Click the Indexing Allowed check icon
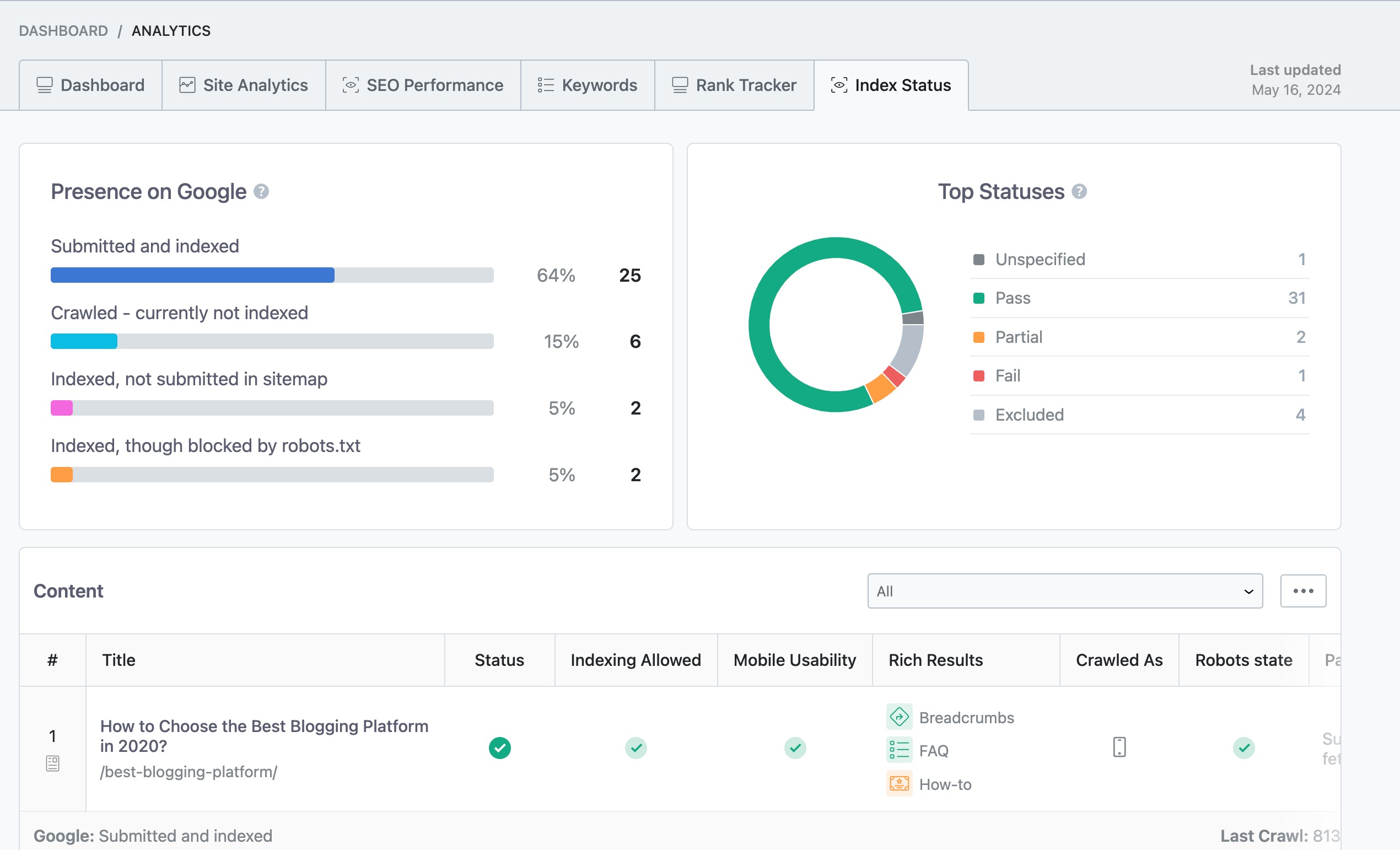 click(x=635, y=748)
